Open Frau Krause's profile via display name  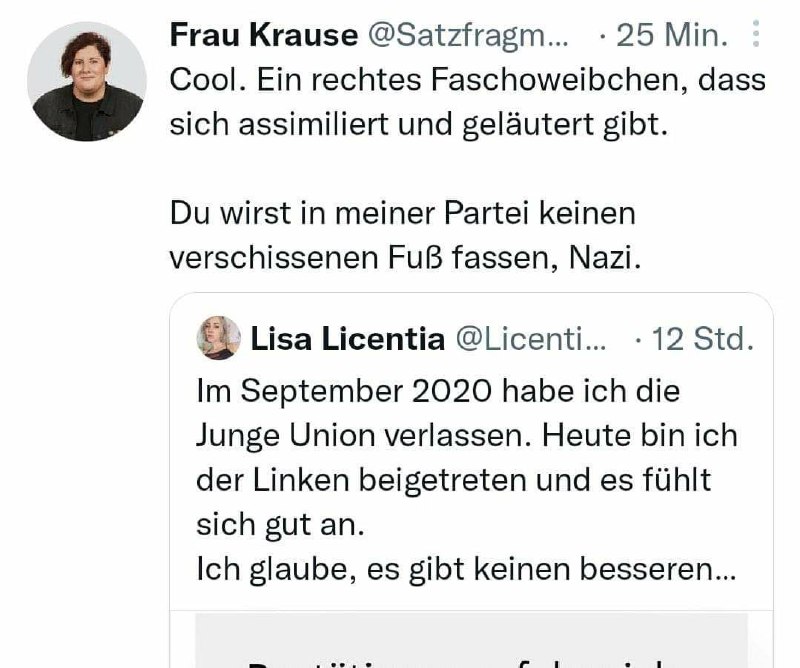pyautogui.click(x=264, y=35)
